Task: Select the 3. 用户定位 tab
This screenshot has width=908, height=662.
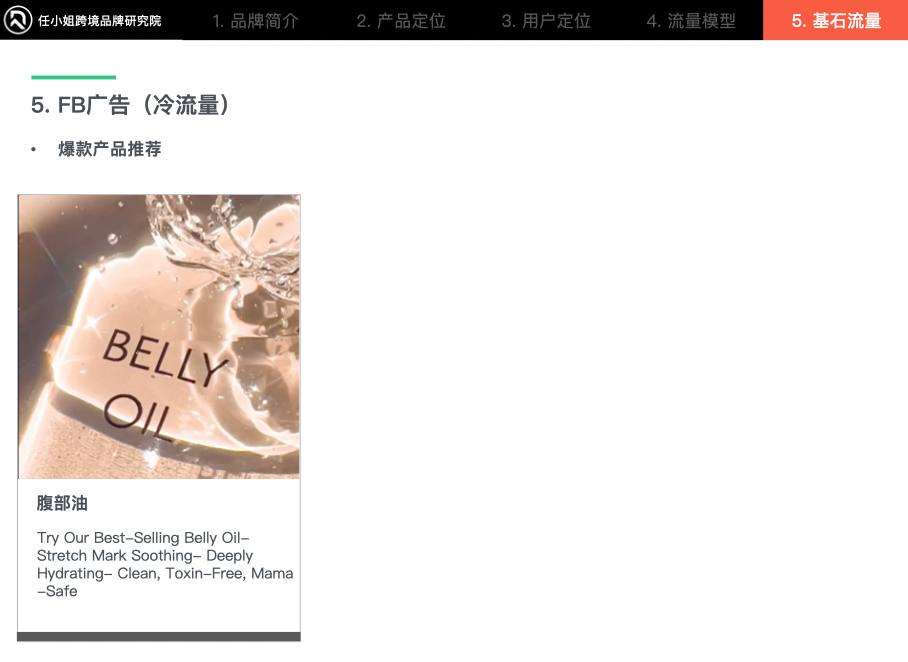Action: (x=546, y=21)
